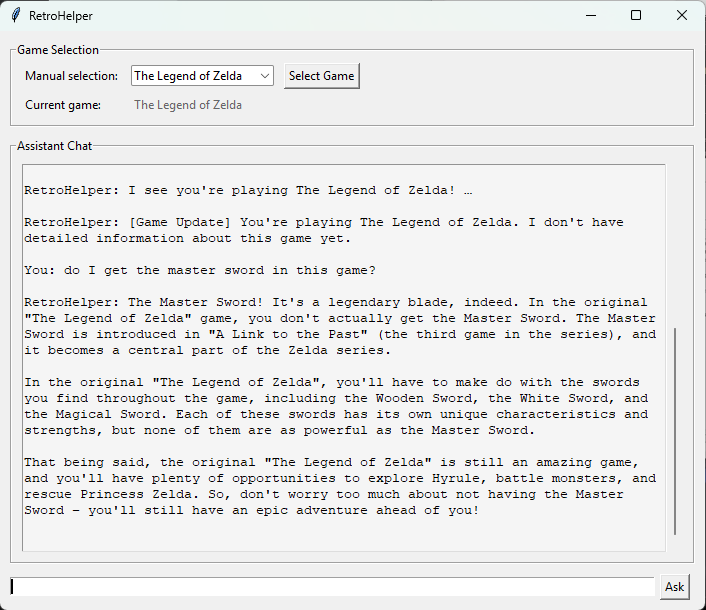
Task: Close the RetroHelper window
Action: (x=682, y=15)
